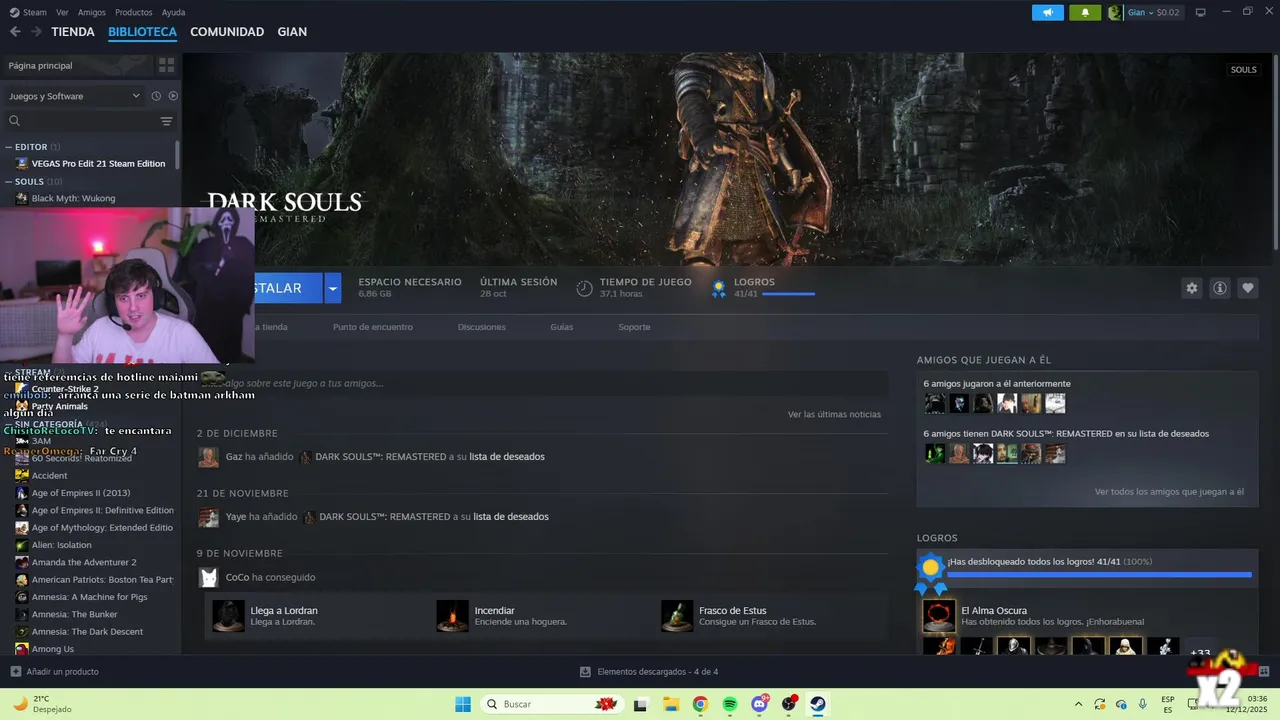Viewport: 1280px width, 720px height.
Task: Open game settings gear icon
Action: point(1191,288)
